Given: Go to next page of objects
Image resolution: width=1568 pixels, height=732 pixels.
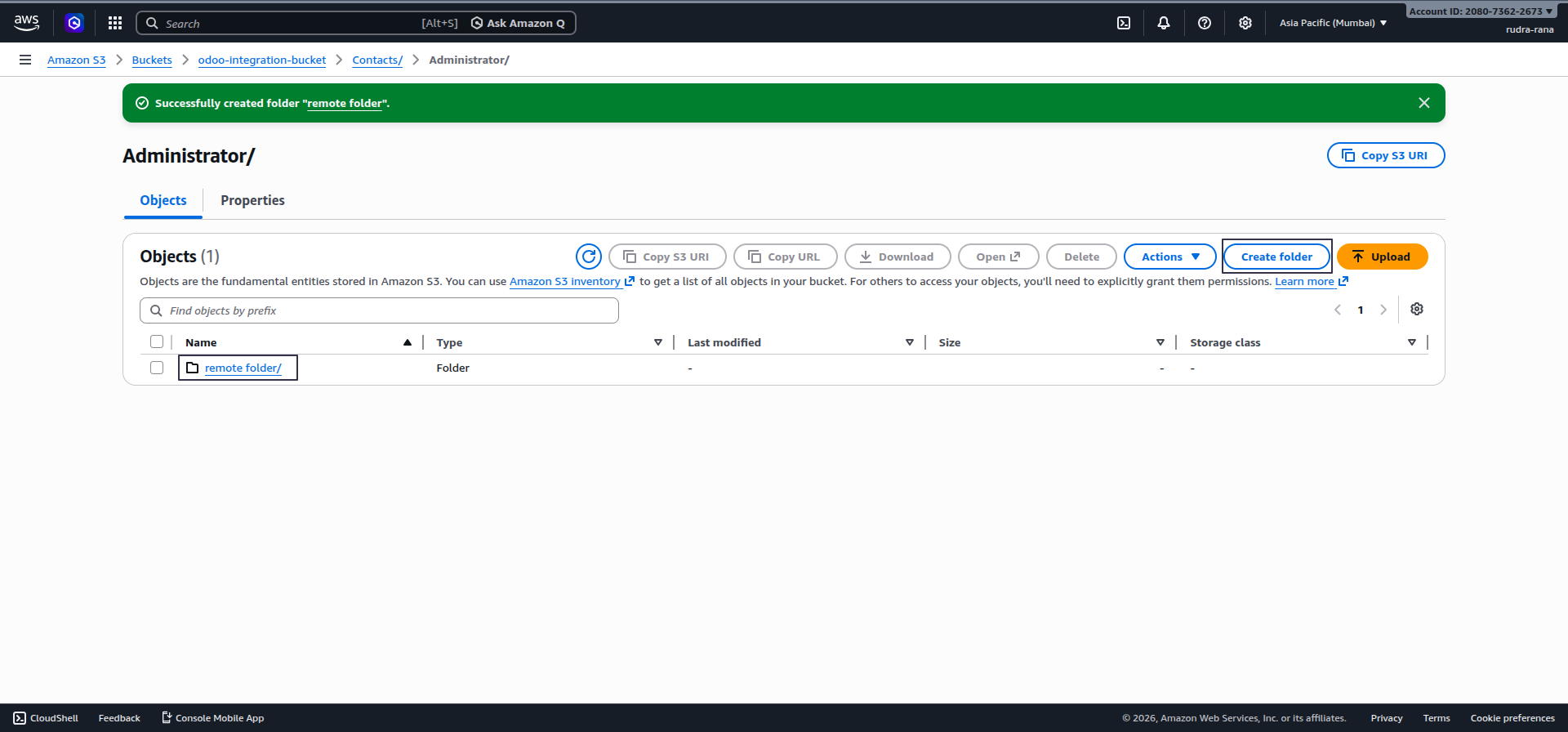Looking at the screenshot, I should point(1383,310).
